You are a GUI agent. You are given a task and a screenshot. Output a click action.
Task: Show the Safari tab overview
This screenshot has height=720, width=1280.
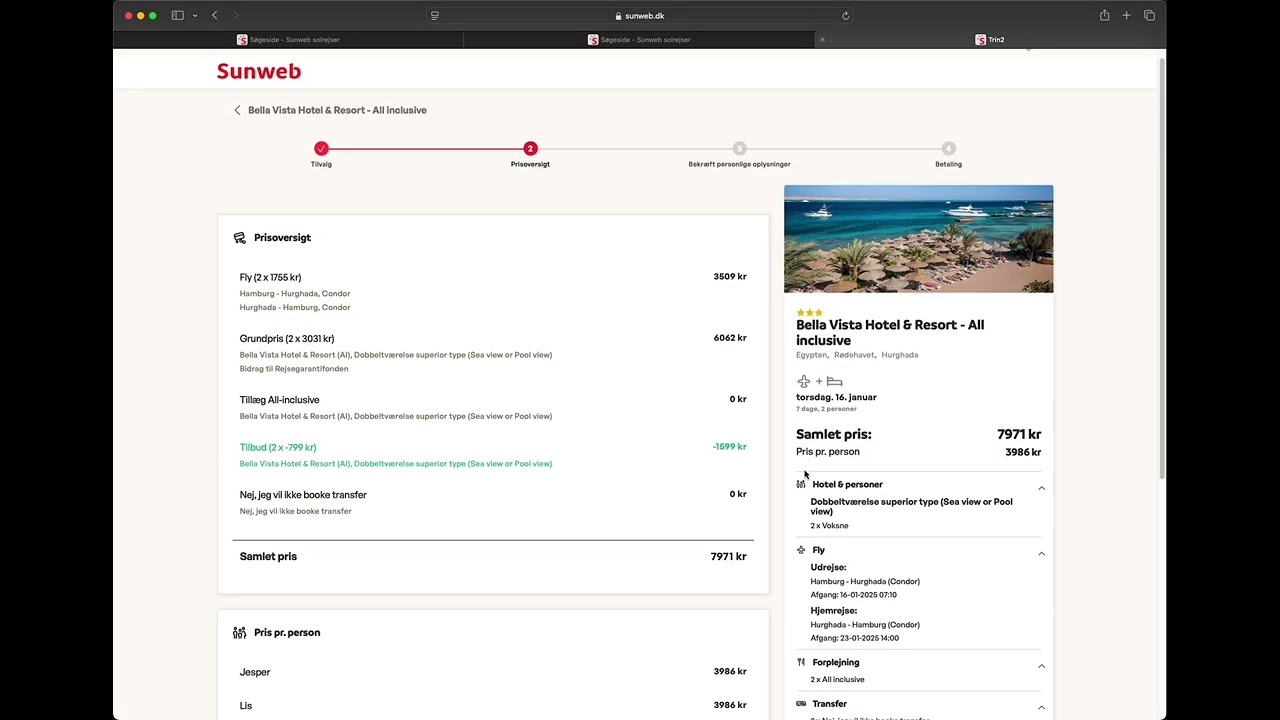coord(1149,16)
